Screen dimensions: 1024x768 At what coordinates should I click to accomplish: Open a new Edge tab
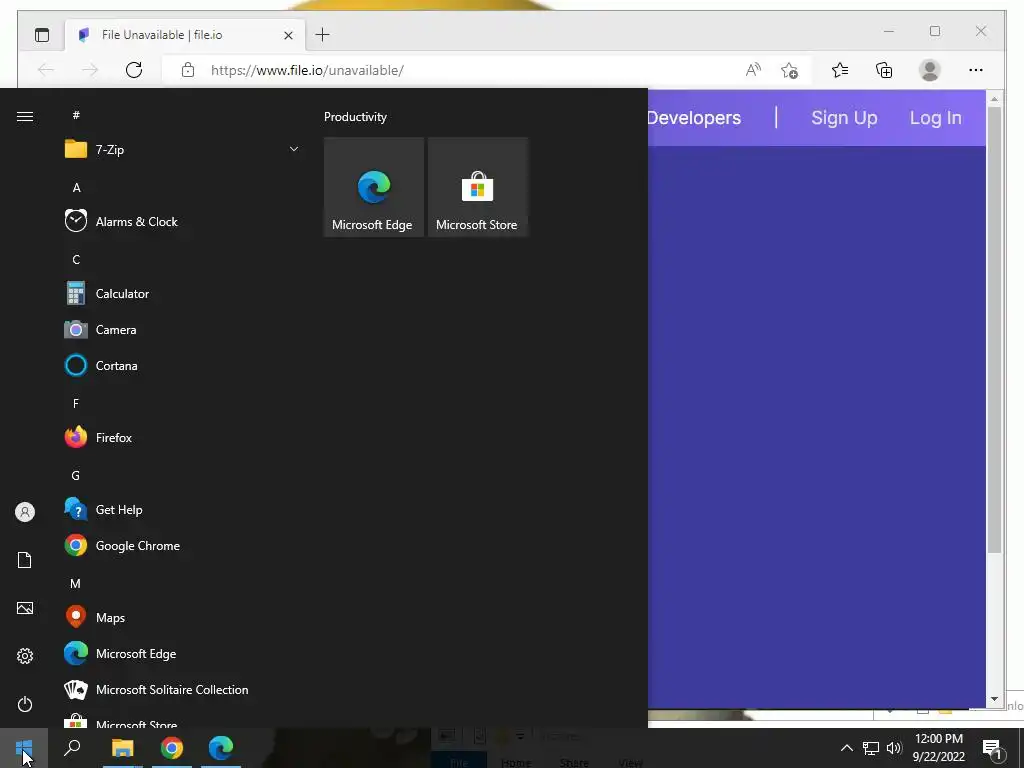point(323,35)
